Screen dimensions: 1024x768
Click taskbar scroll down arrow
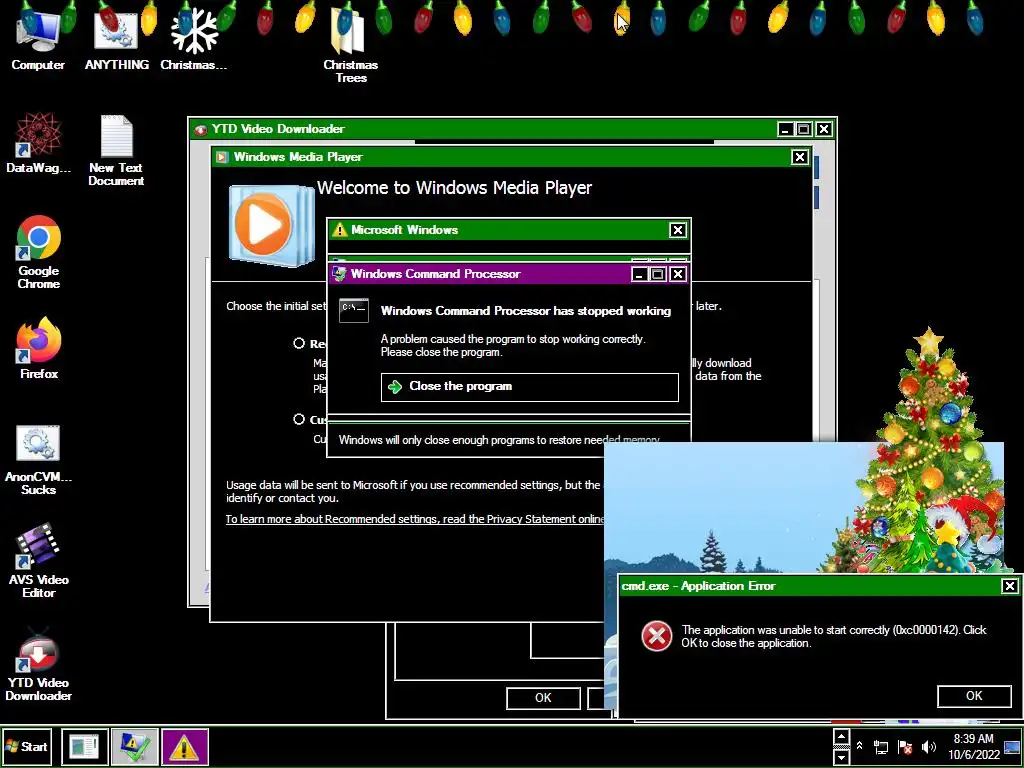point(841,756)
